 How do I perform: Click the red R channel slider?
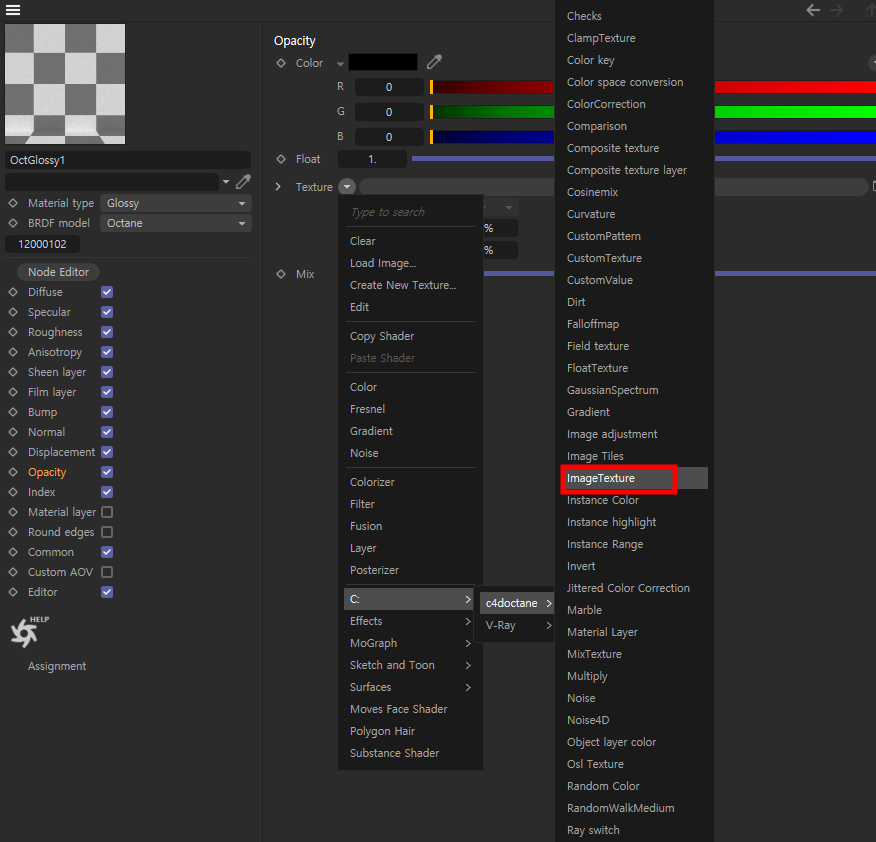[653, 87]
